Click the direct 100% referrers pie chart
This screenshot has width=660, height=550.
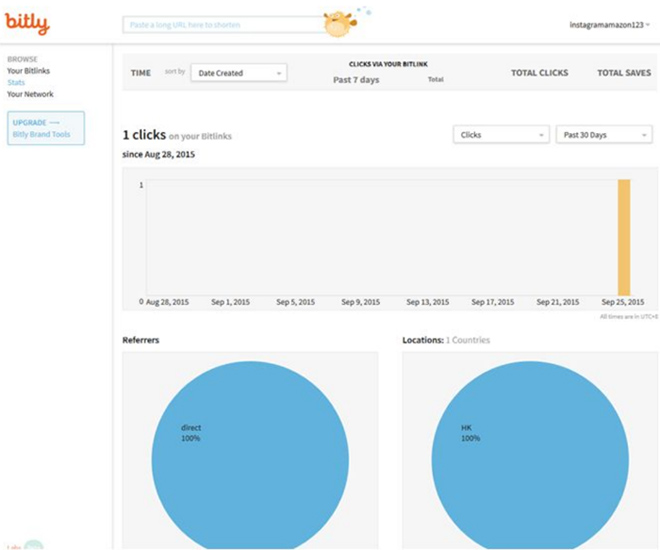(x=250, y=455)
